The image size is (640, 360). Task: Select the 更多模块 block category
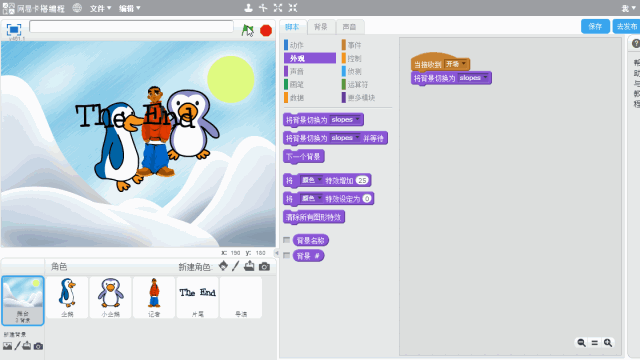tap(367, 97)
